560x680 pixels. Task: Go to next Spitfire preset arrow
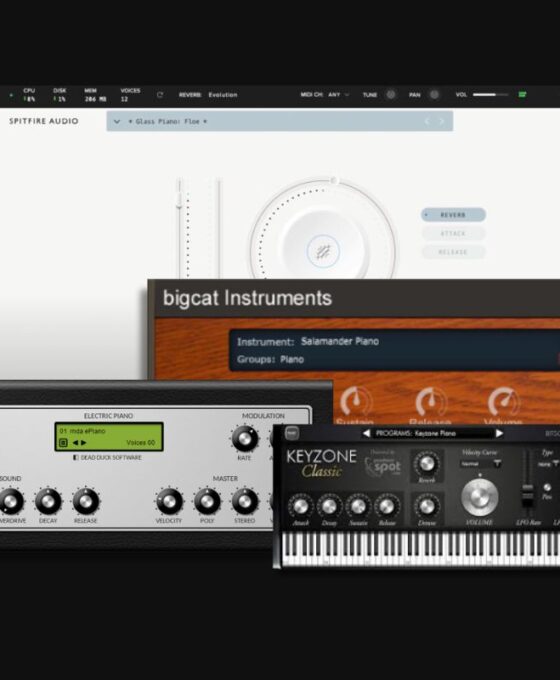point(442,121)
